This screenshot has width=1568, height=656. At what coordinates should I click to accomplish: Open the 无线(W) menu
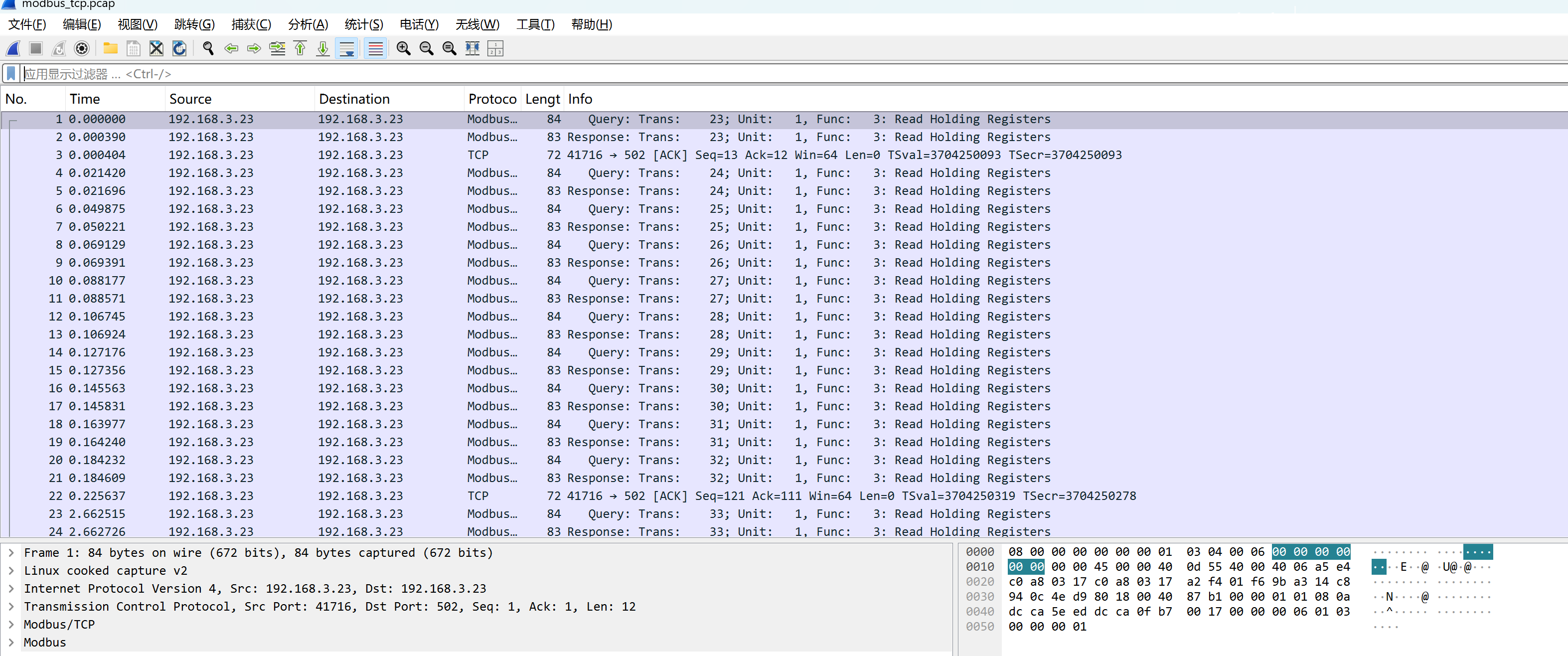[x=478, y=24]
